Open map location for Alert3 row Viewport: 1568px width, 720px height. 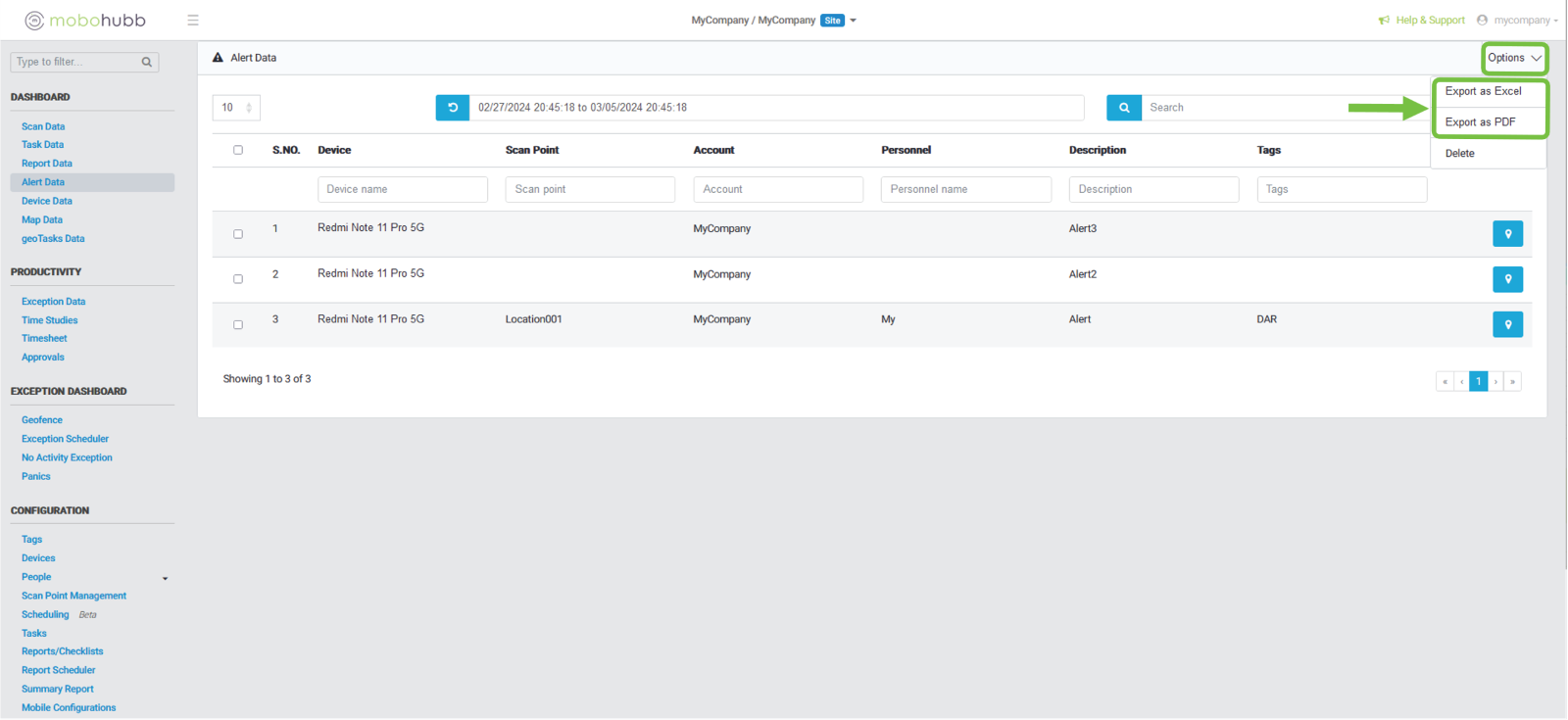(1507, 234)
